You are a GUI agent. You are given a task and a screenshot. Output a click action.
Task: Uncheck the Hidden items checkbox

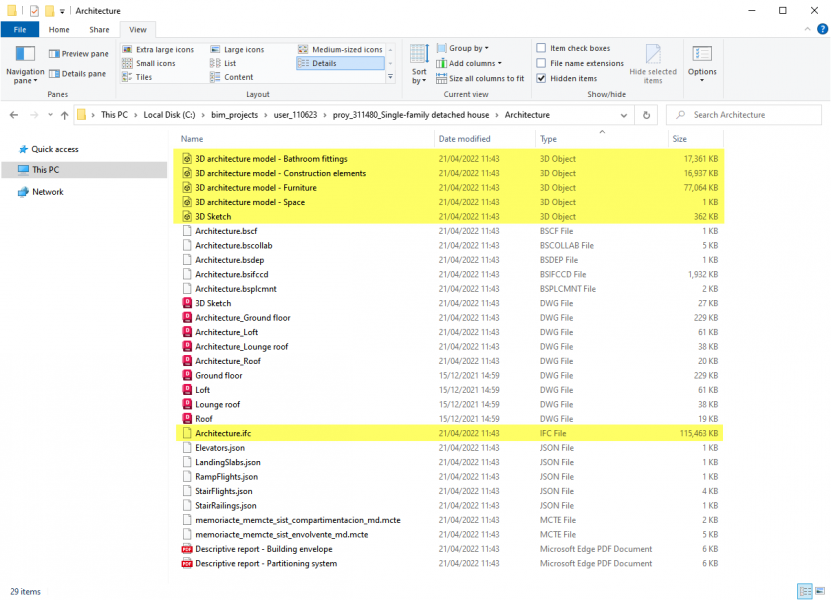click(541, 78)
